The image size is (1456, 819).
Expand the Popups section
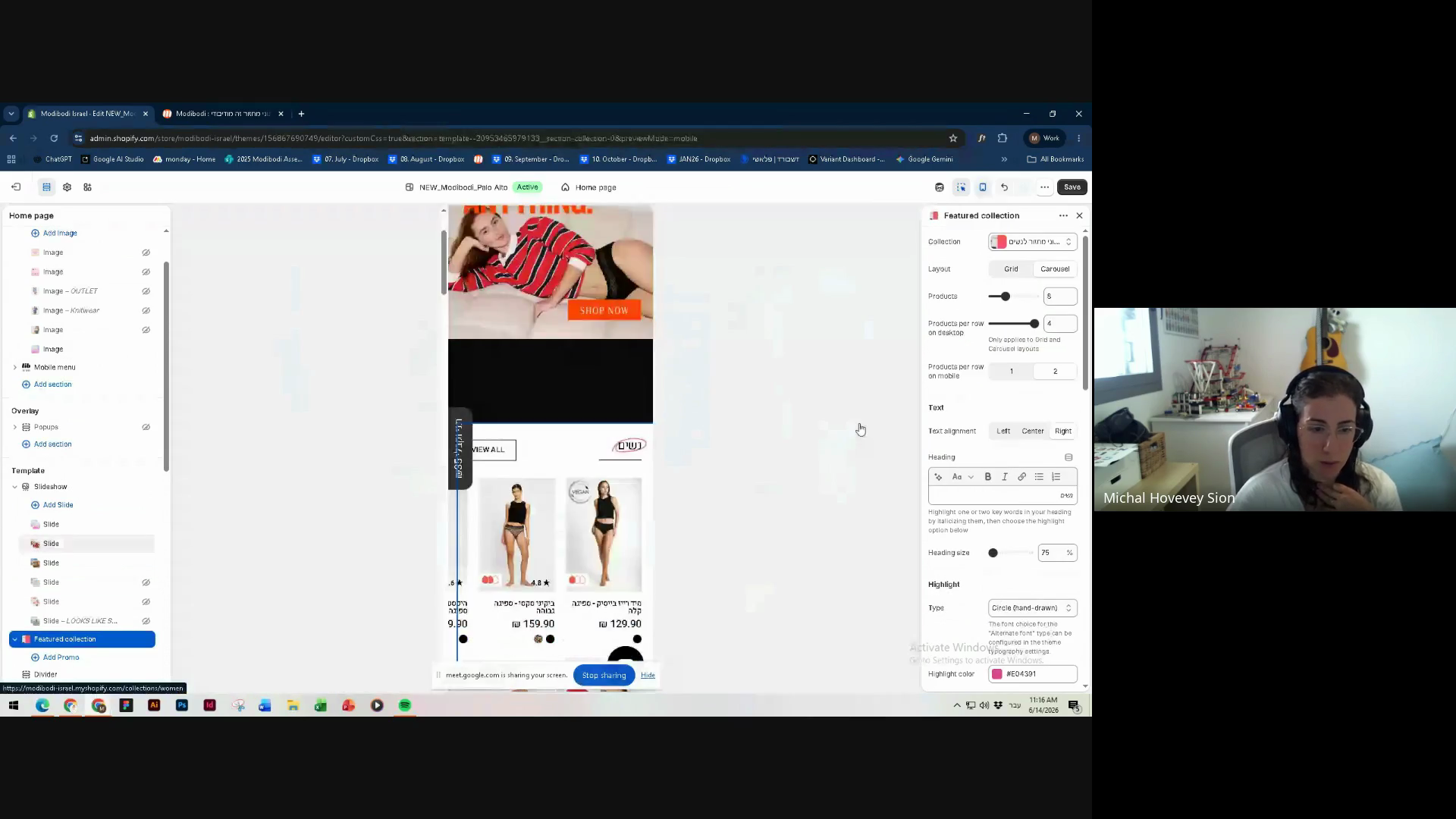14,428
